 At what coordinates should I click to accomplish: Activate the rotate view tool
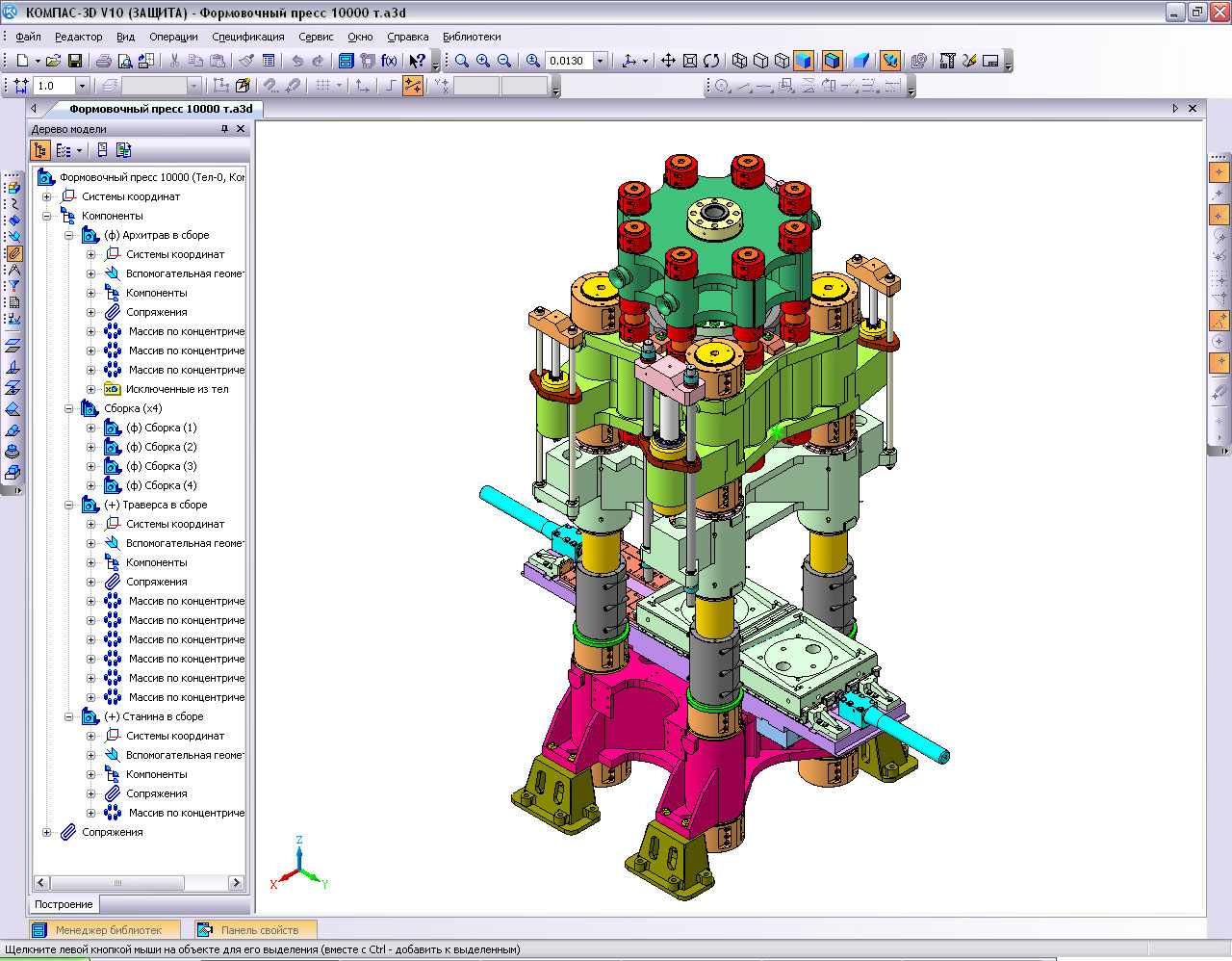click(711, 61)
